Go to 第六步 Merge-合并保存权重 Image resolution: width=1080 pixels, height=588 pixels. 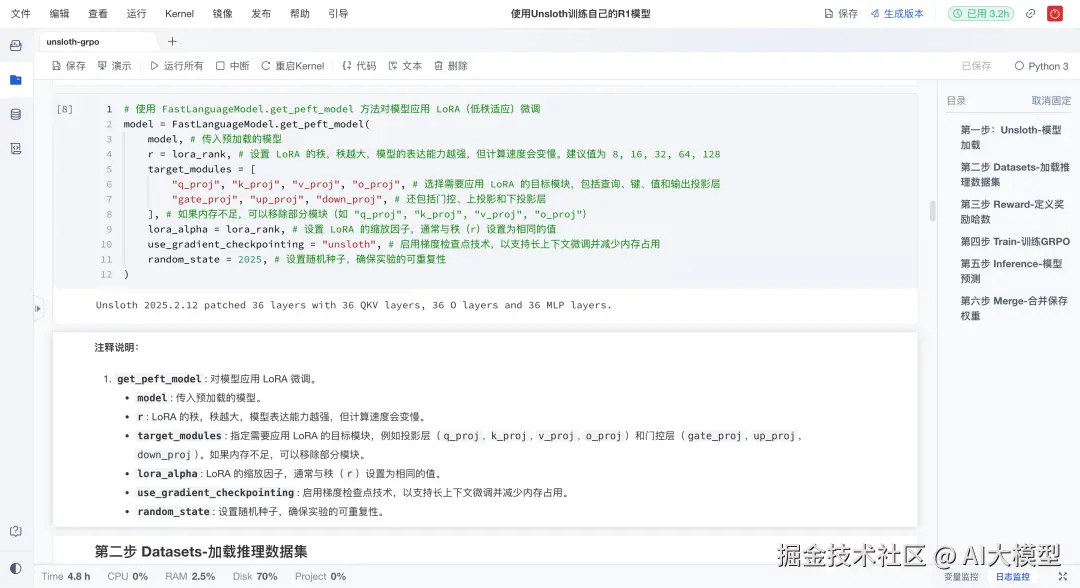pos(1014,308)
